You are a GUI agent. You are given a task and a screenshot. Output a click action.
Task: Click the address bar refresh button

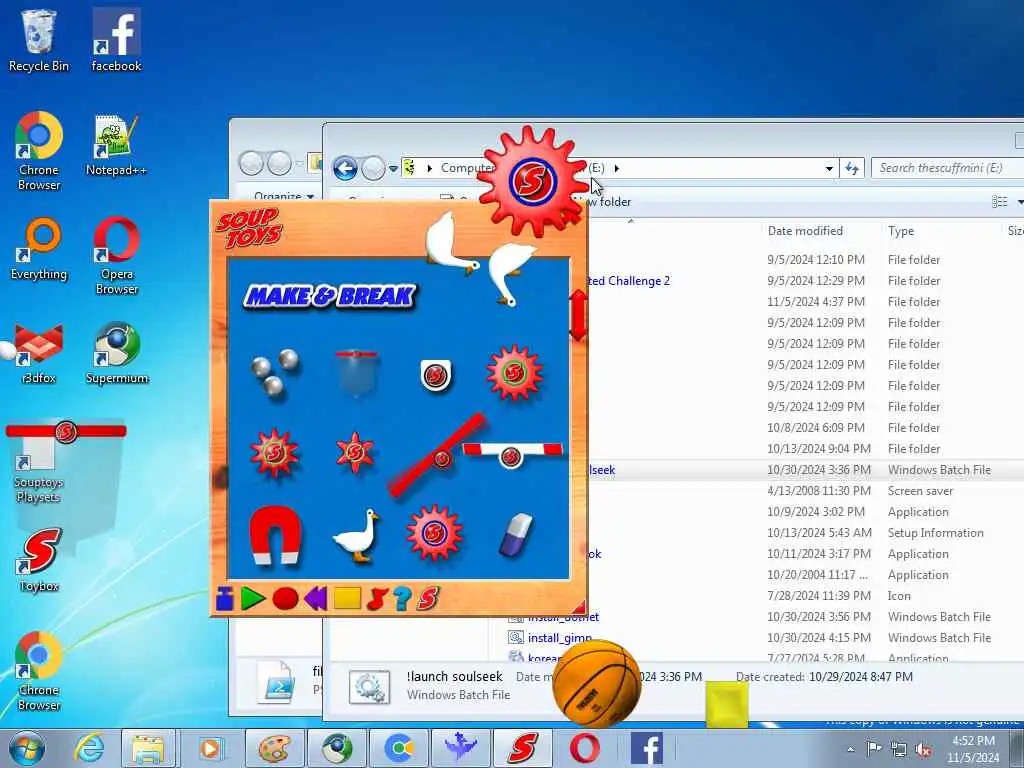852,168
